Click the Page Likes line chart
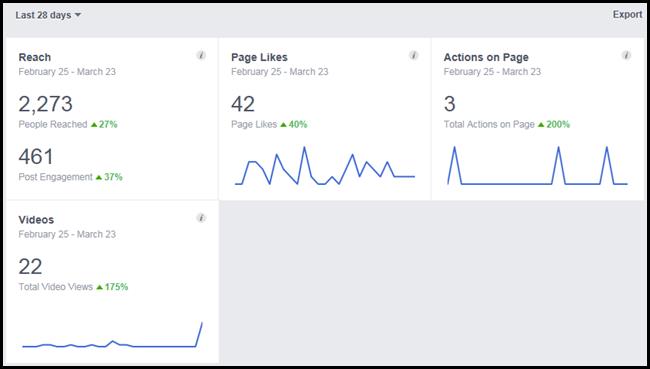 point(325,166)
